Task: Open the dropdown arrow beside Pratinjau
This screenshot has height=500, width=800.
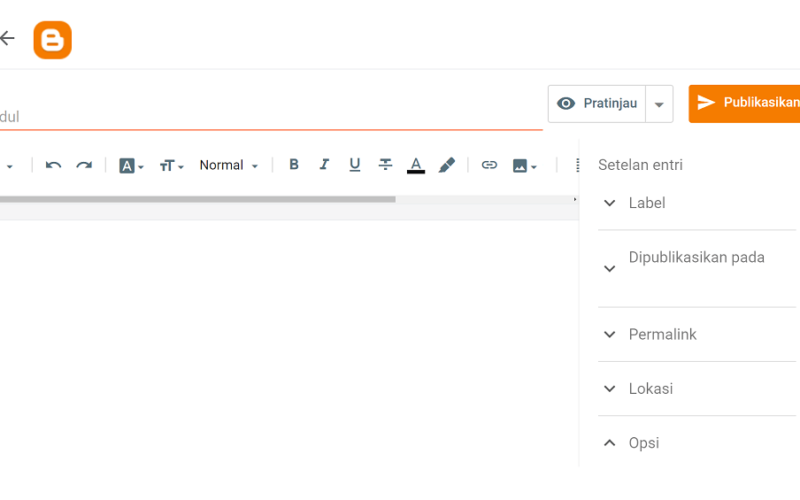Action: (x=659, y=104)
